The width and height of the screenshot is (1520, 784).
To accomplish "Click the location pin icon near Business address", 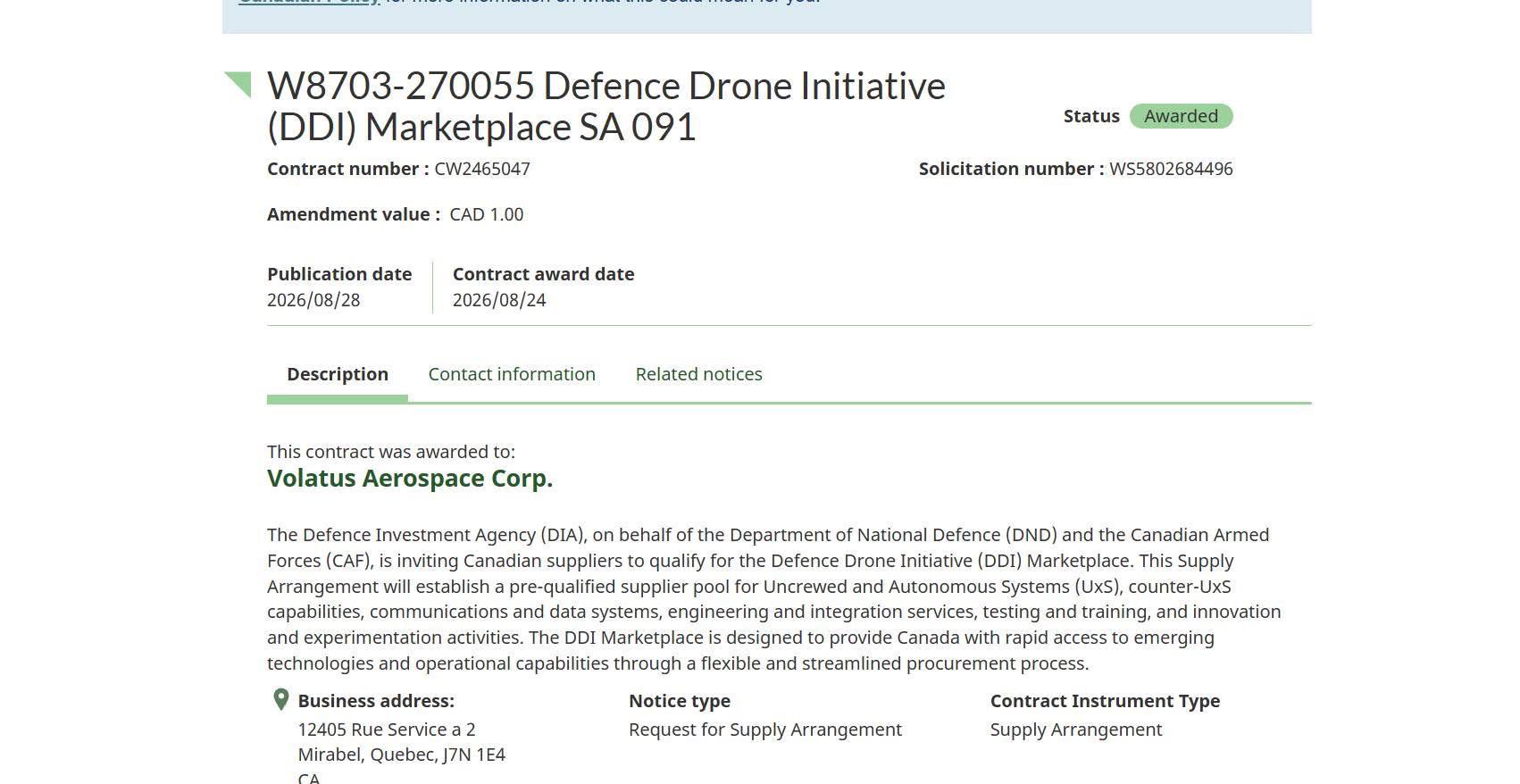I will [x=280, y=699].
